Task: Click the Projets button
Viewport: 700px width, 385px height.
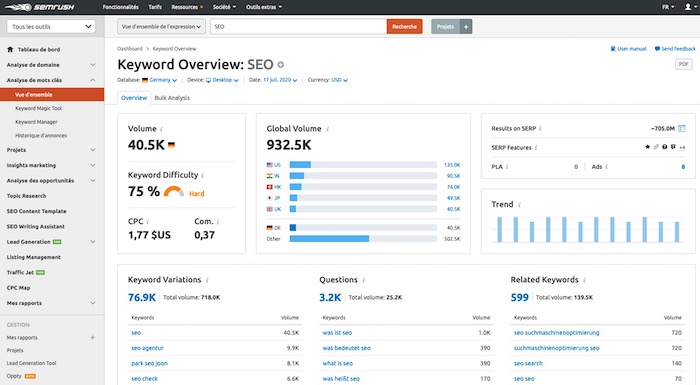Action: click(446, 27)
